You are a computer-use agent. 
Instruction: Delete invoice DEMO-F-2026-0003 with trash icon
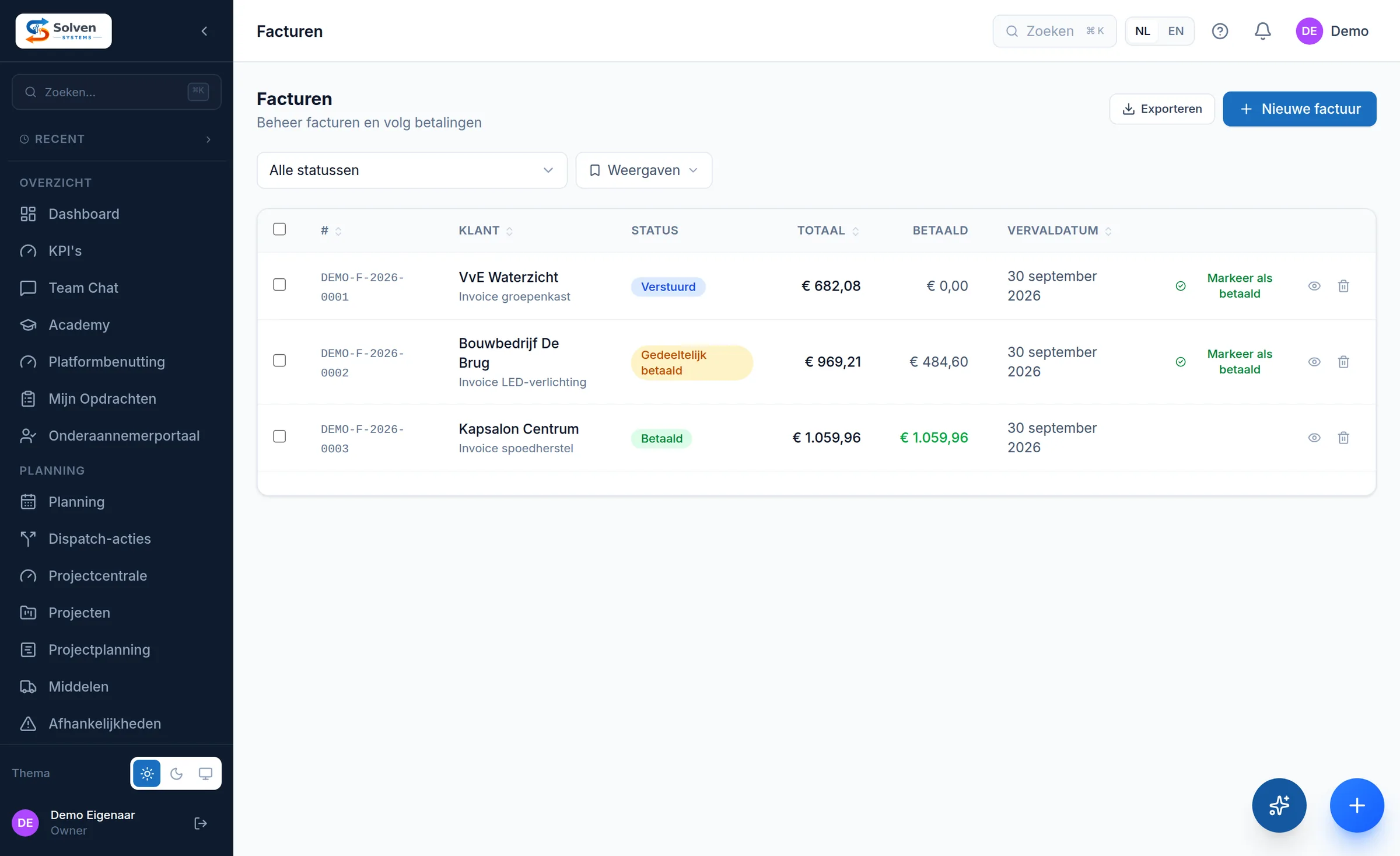1343,438
